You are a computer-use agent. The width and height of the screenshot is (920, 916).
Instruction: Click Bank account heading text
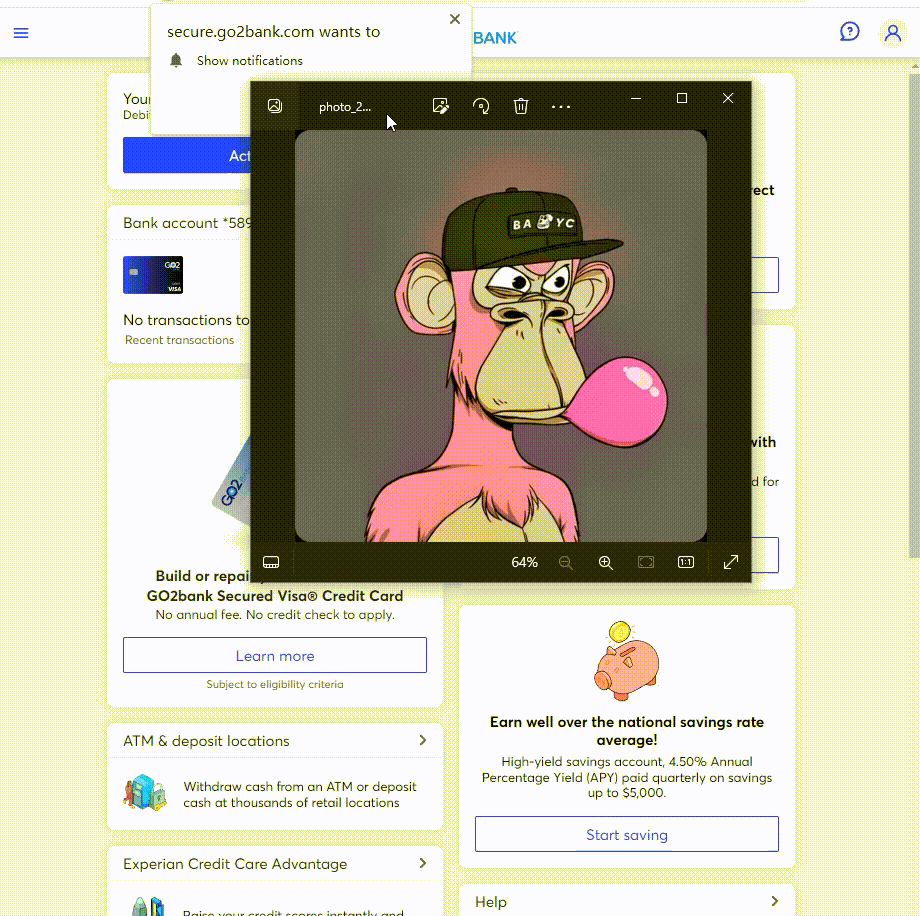coord(187,223)
